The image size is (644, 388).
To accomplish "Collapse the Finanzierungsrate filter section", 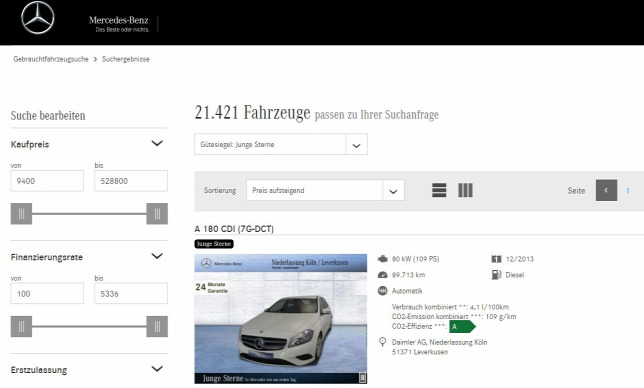I will (157, 256).
